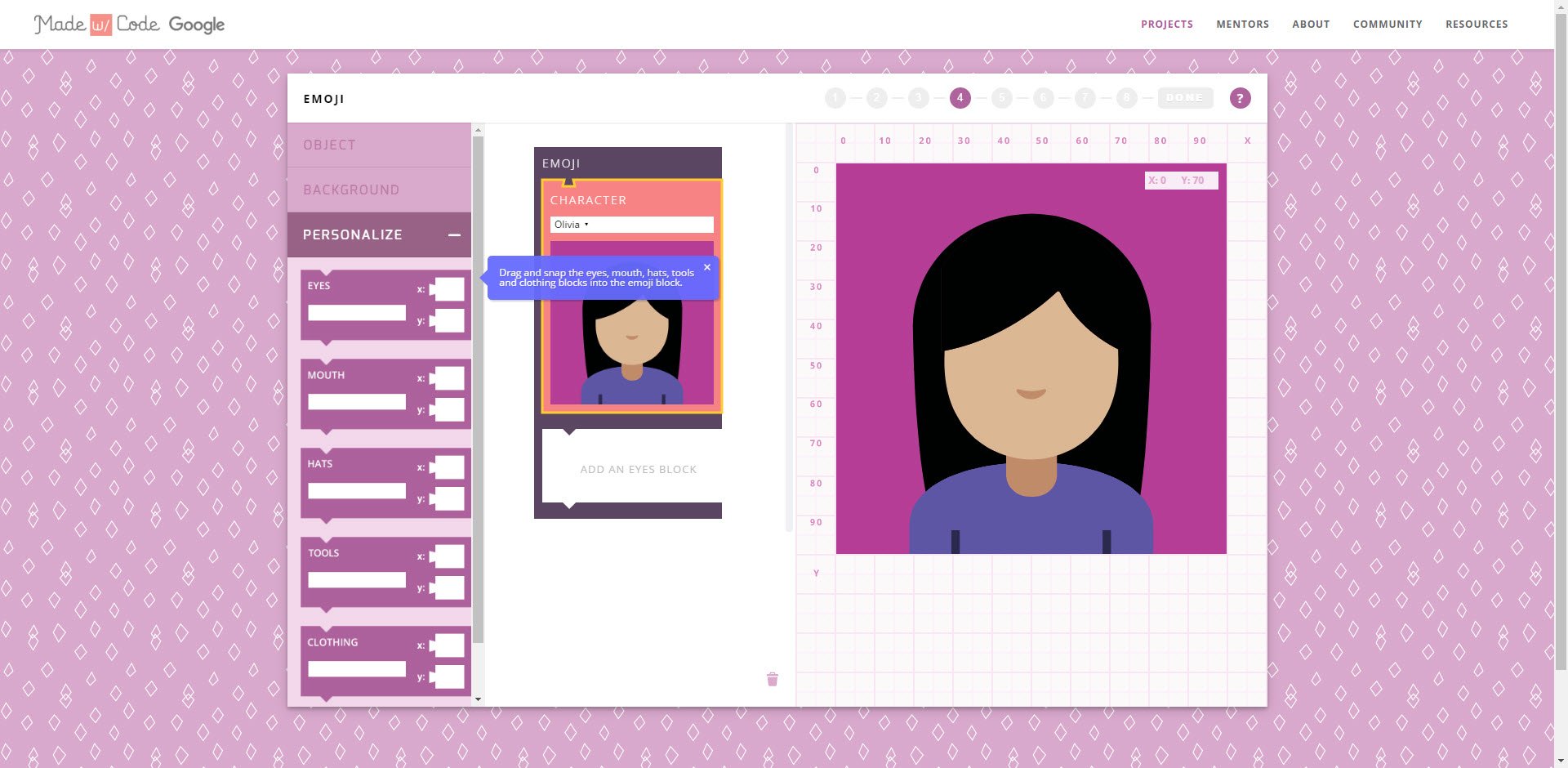Image resolution: width=1568 pixels, height=768 pixels.
Task: Collapse the Personalize section
Action: click(454, 235)
